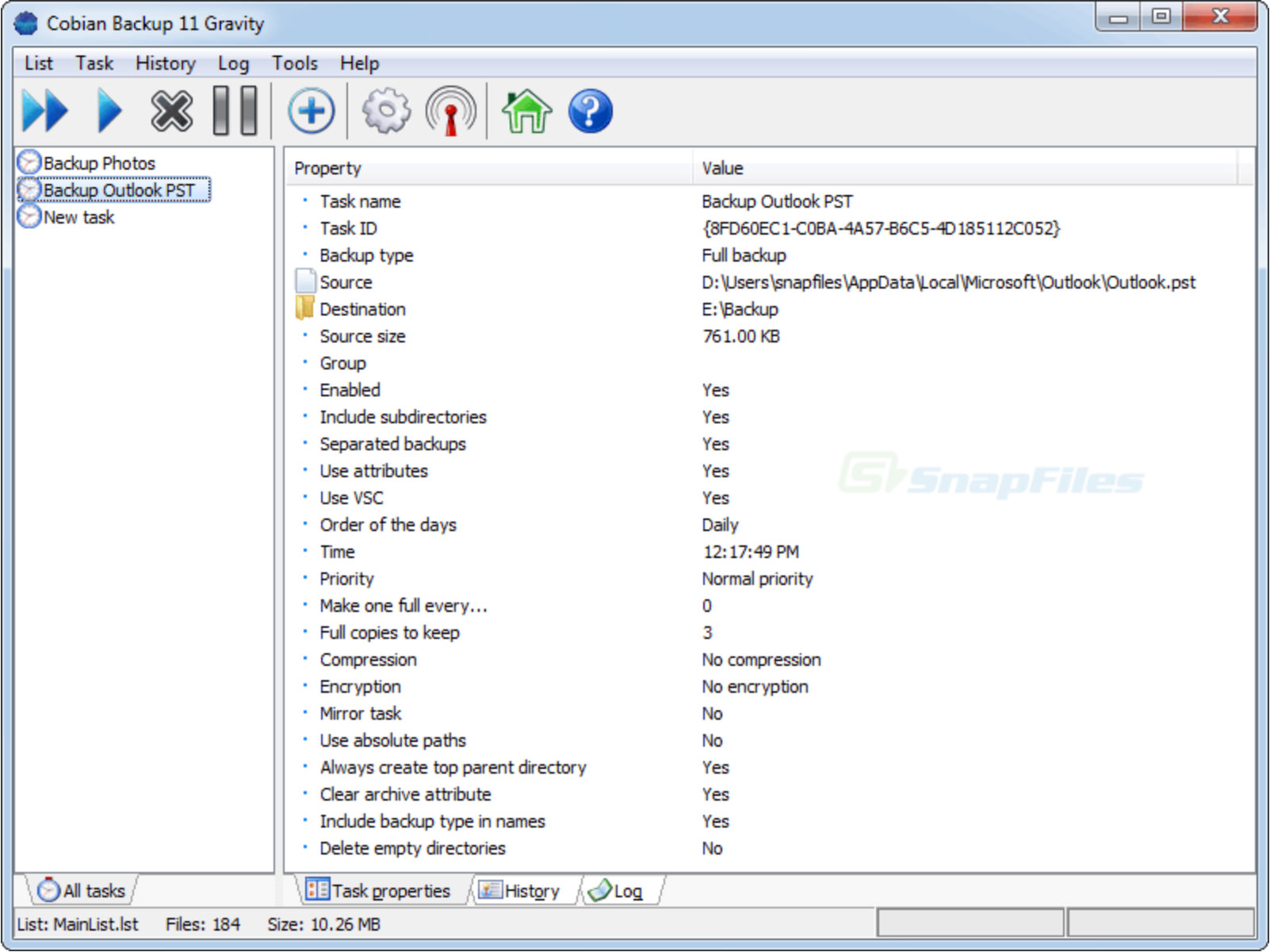Click the No compression value
The image size is (1270, 952).
coord(761,660)
